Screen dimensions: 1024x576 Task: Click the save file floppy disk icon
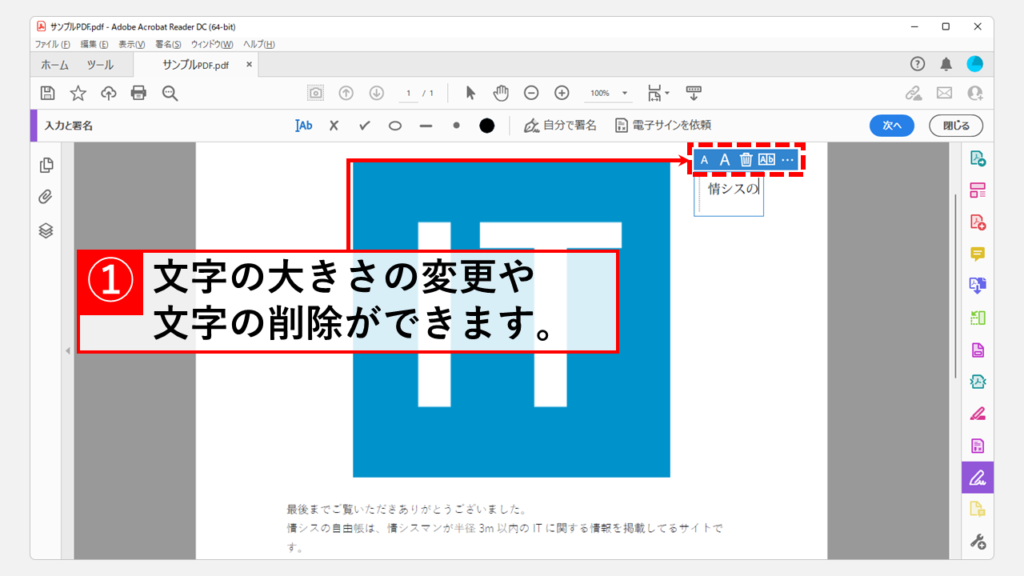(x=47, y=93)
